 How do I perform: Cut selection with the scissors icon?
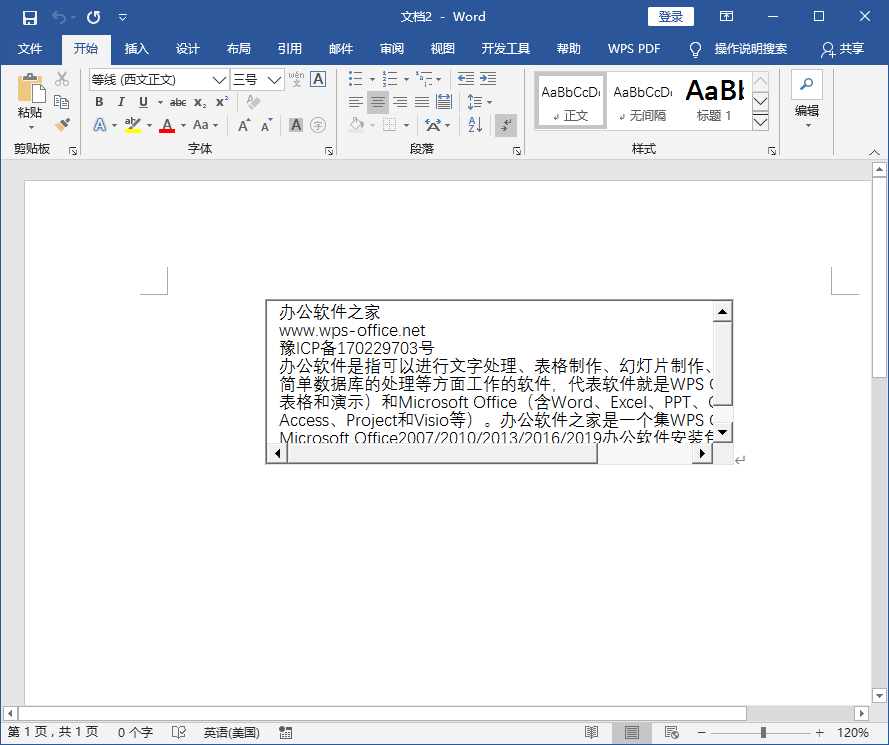click(62, 79)
